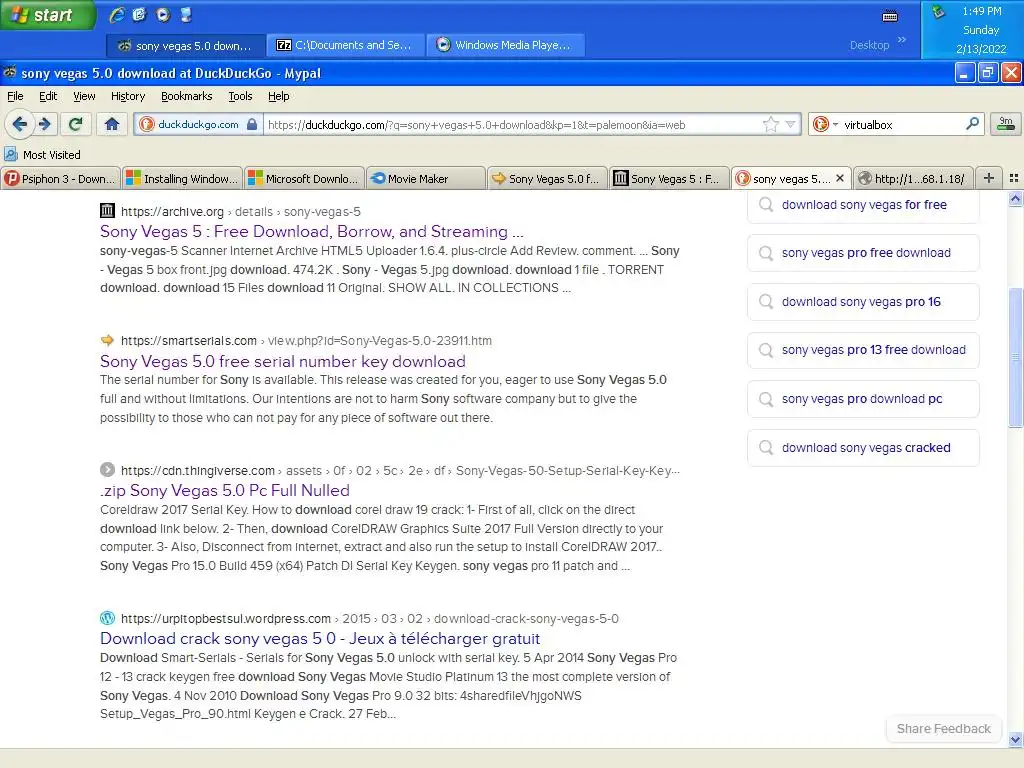
Task: Bookmark page using the star icon
Action: pyautogui.click(x=771, y=124)
